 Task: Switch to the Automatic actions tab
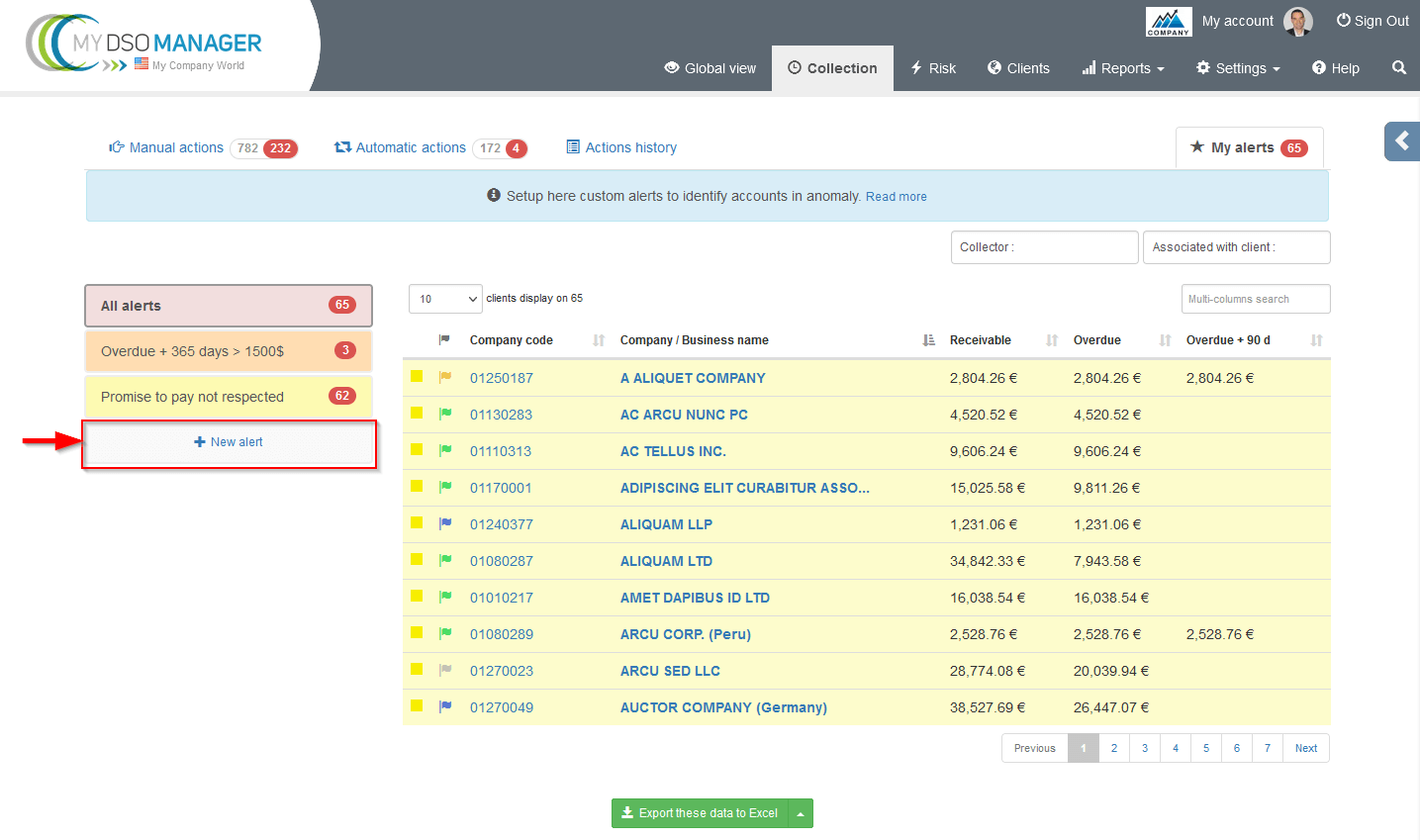[x=410, y=147]
